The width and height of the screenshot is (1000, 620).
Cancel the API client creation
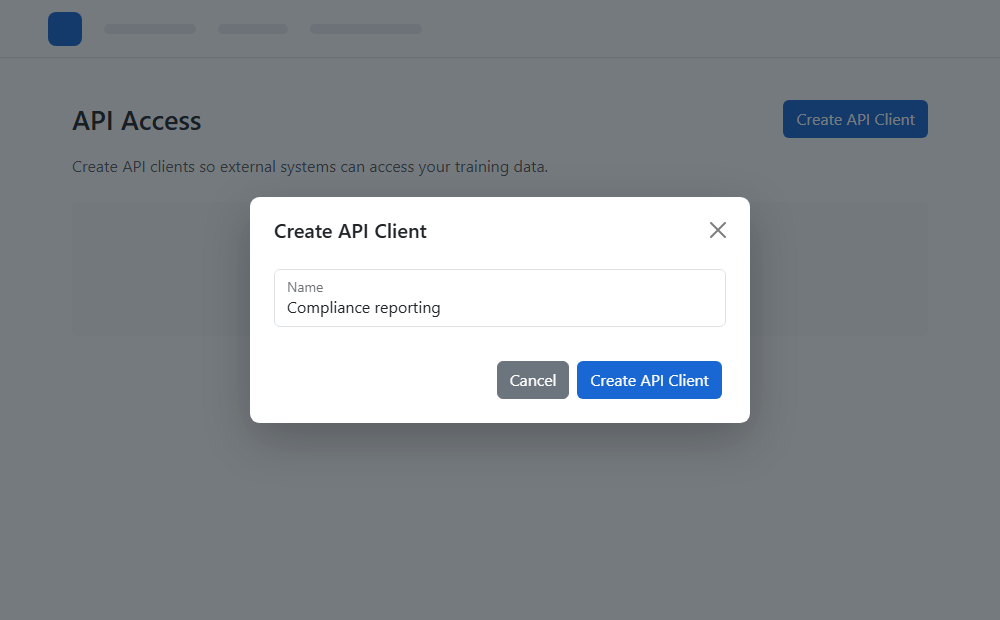pos(533,380)
